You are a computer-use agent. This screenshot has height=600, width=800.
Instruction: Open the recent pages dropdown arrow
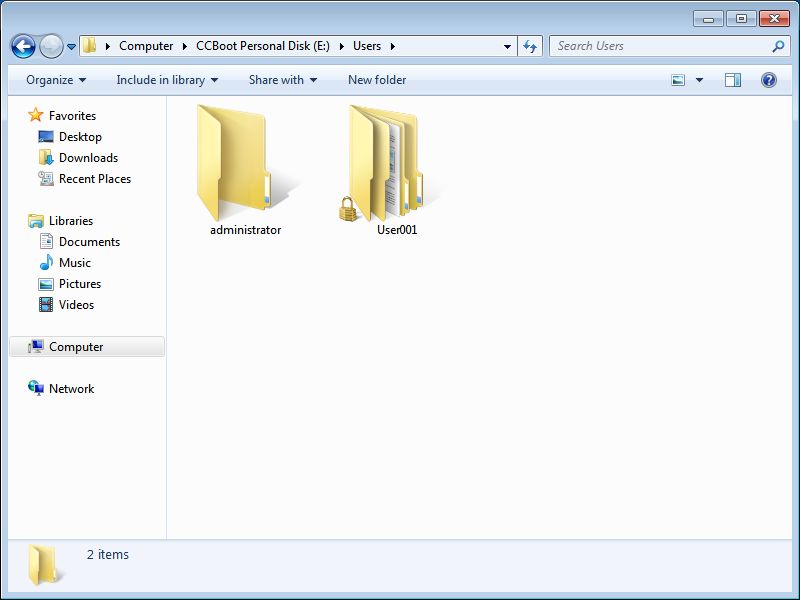point(71,46)
